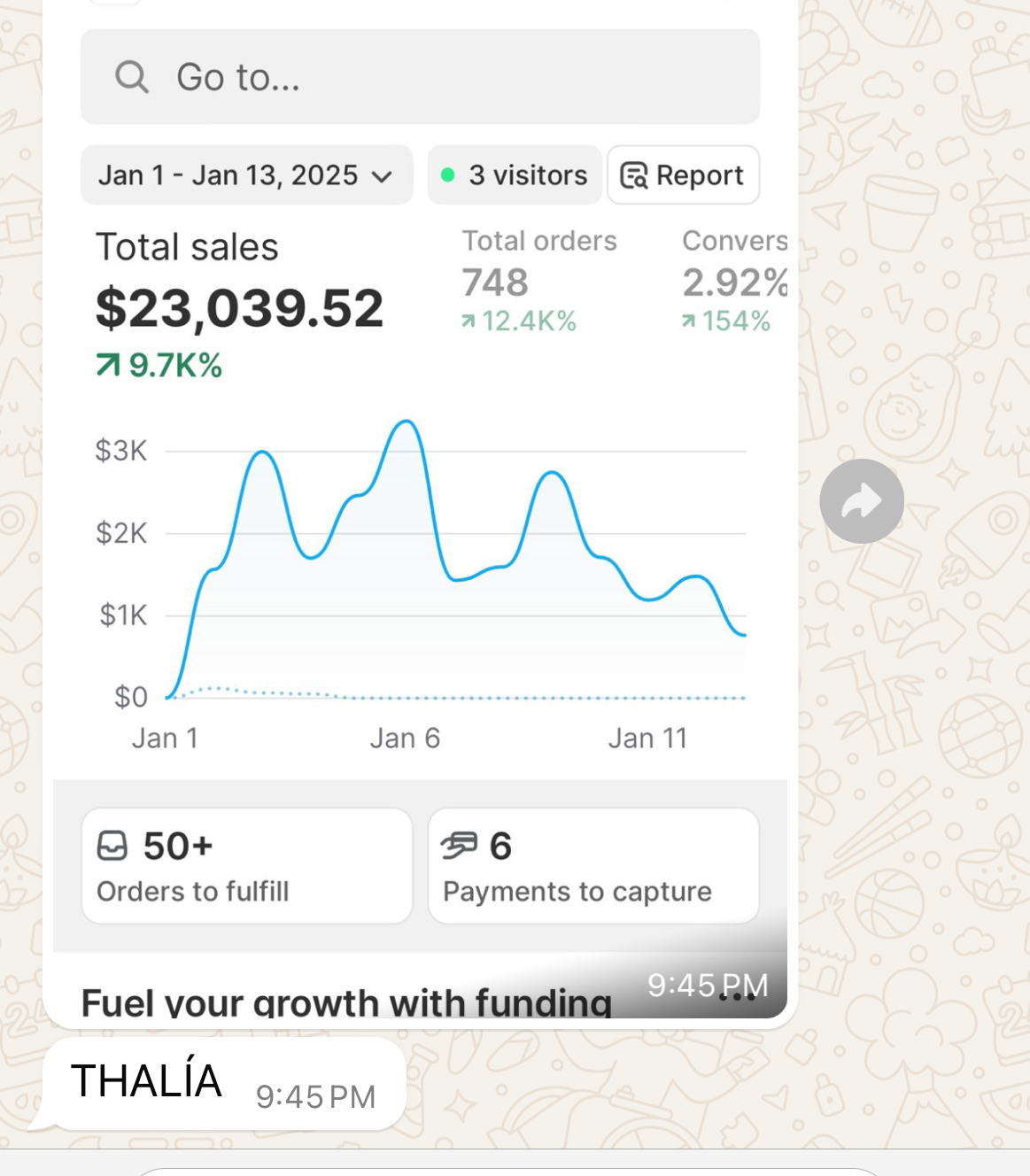Click the Go to... search field

(420, 77)
